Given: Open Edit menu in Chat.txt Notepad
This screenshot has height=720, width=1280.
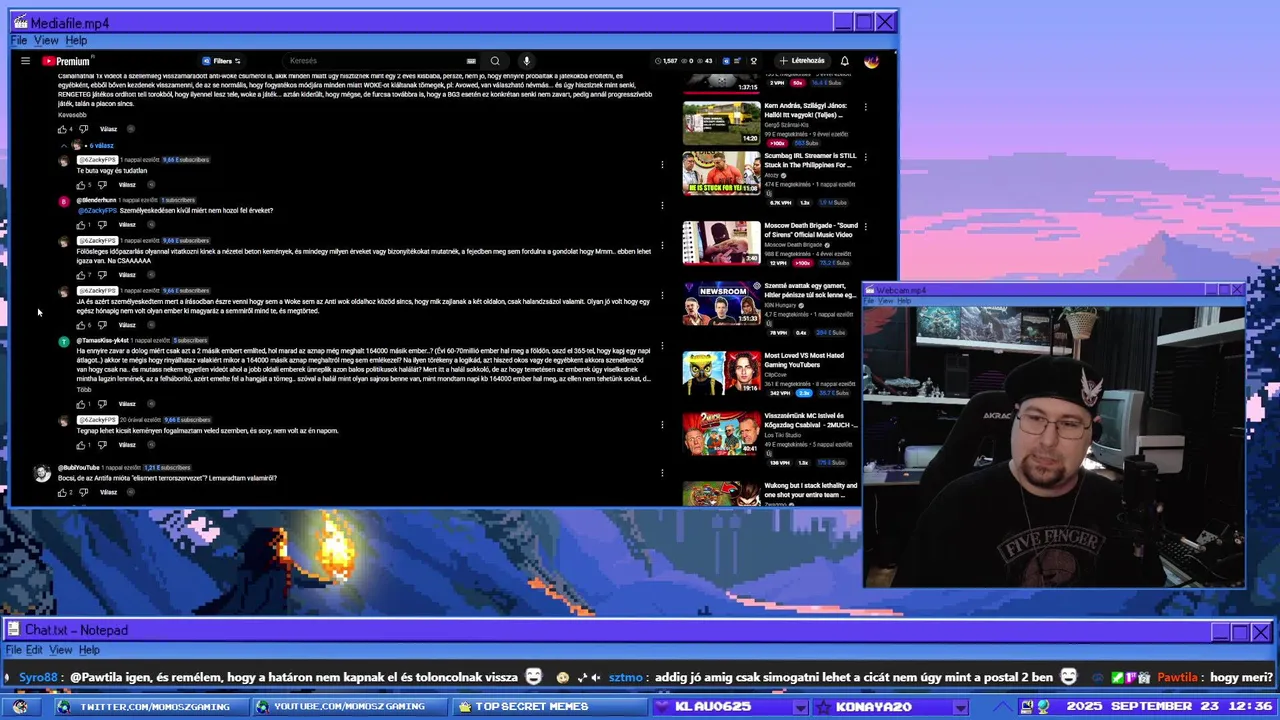Looking at the screenshot, I should click(x=34, y=650).
